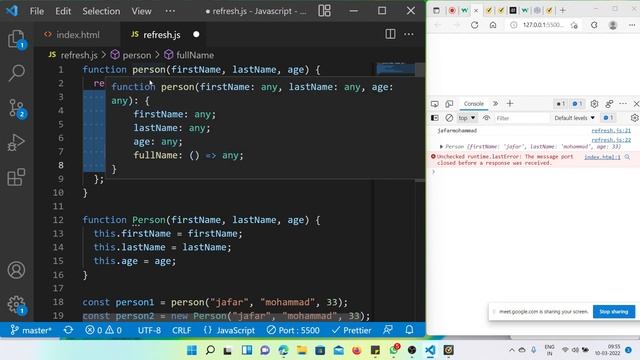Open the Explorer view in activity bar
The image size is (640, 360).
[16, 39]
